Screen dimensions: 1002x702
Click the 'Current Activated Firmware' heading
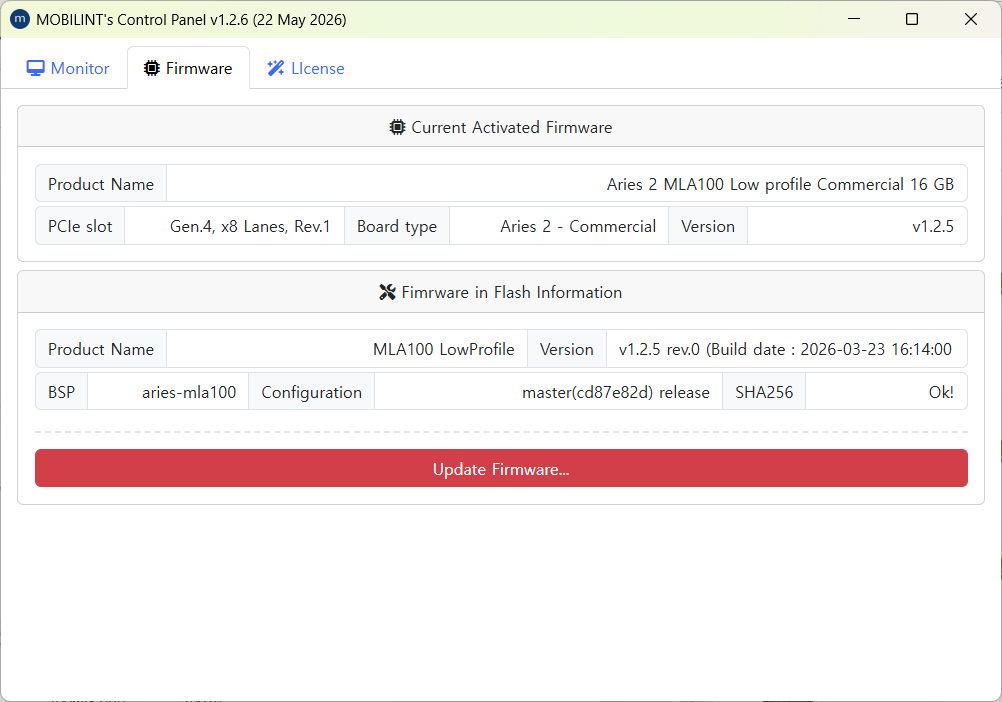point(511,127)
